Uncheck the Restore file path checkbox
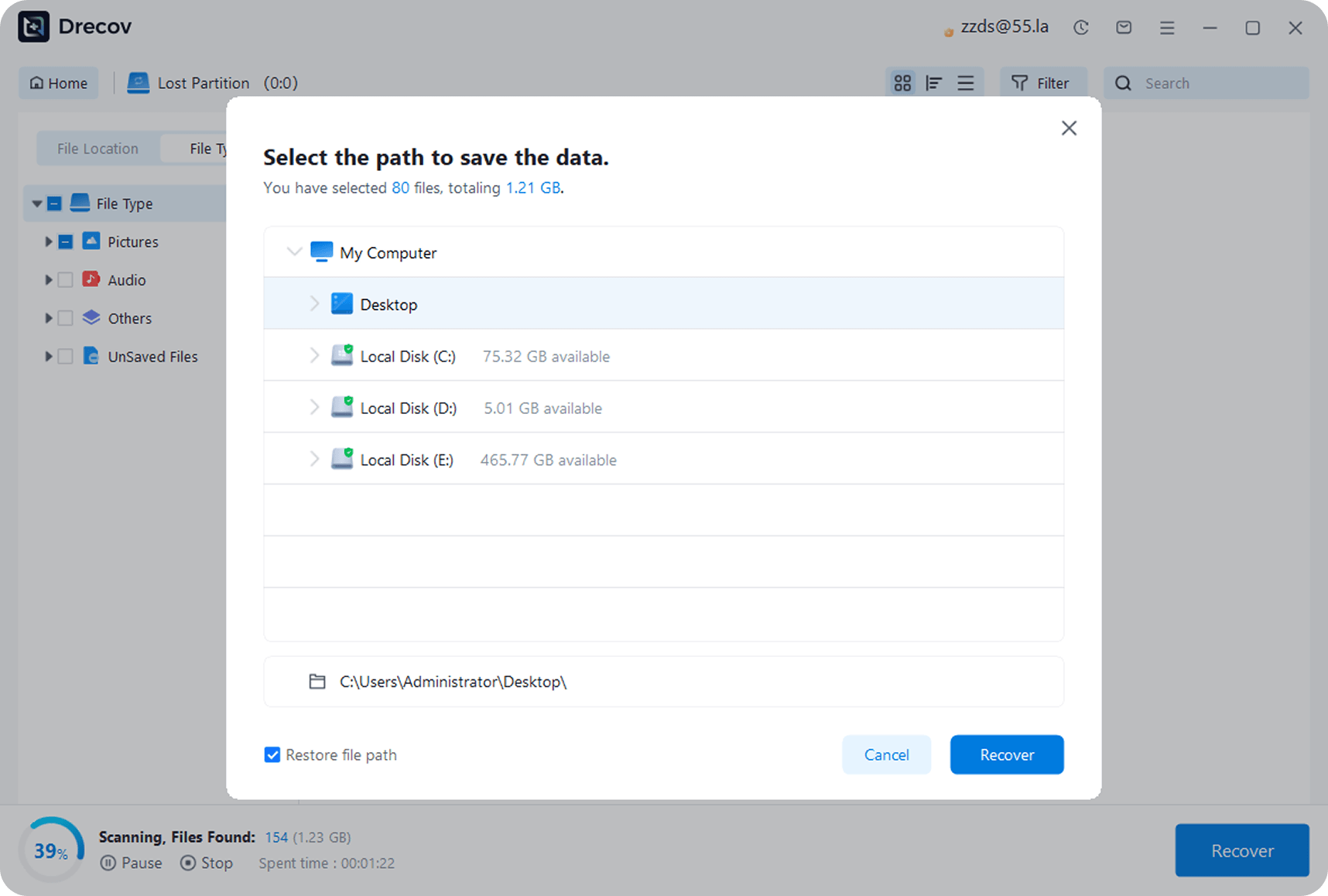 (x=272, y=754)
